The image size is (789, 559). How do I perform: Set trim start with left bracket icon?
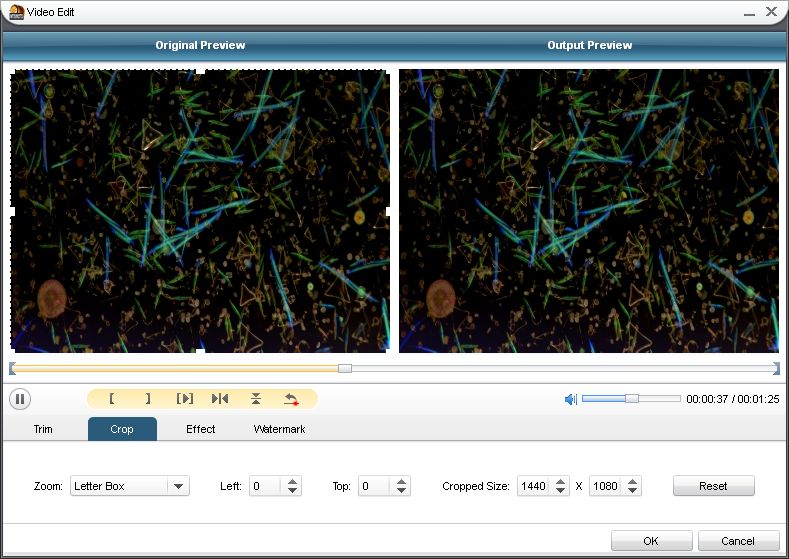pos(112,399)
